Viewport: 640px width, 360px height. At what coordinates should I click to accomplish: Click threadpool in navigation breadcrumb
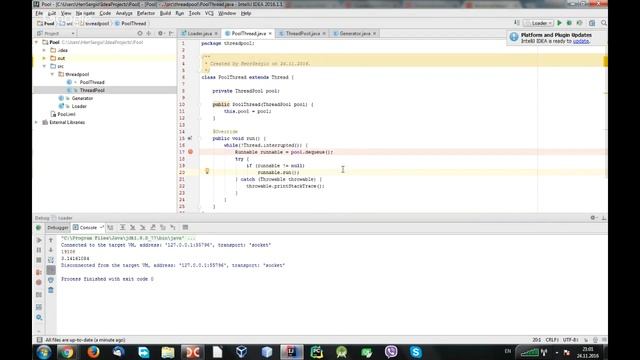click(97, 24)
